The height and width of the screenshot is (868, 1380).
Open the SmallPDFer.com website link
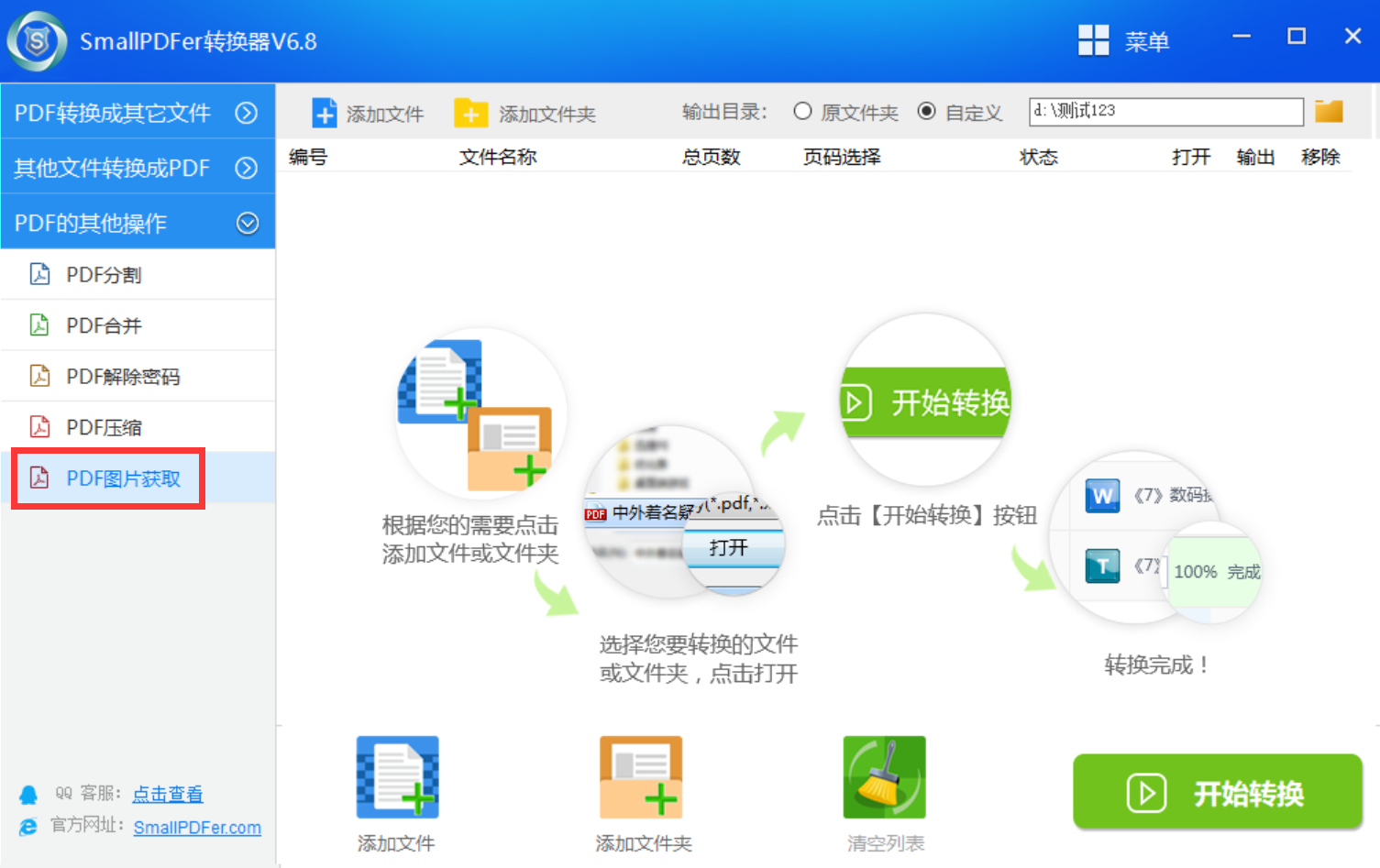[x=197, y=827]
